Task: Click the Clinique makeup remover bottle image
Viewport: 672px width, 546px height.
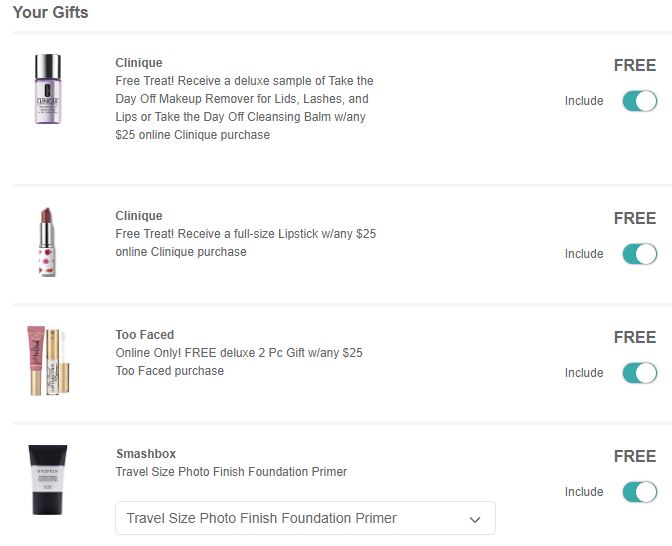Action: [48, 89]
